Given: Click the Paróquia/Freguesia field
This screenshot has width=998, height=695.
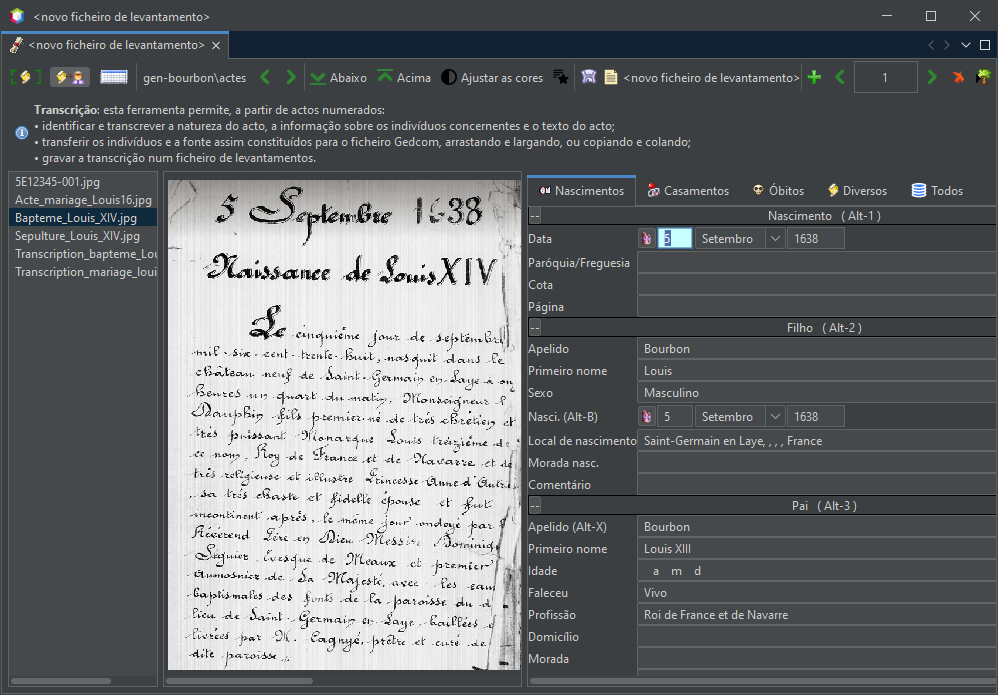Looking at the screenshot, I should coord(817,263).
